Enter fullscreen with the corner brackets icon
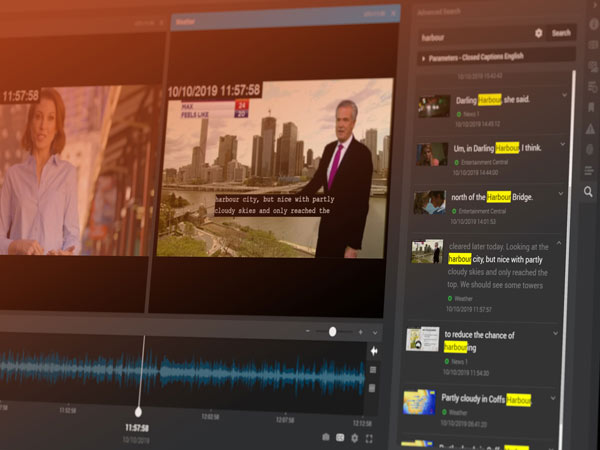600x450 pixels. point(369,439)
